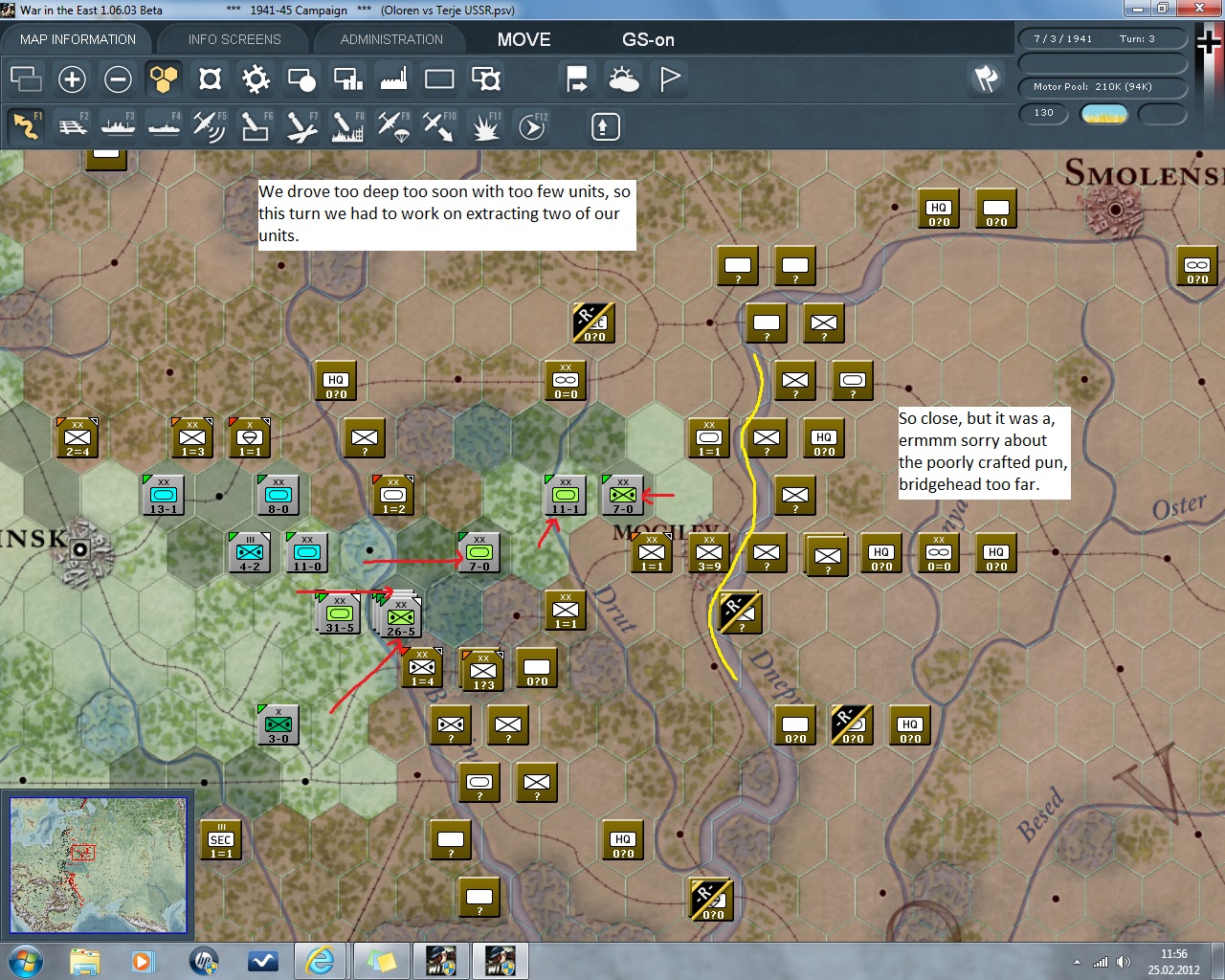Viewport: 1225px width, 980px height.
Task: Select the 11-1 green panzer unit
Action: click(x=566, y=495)
